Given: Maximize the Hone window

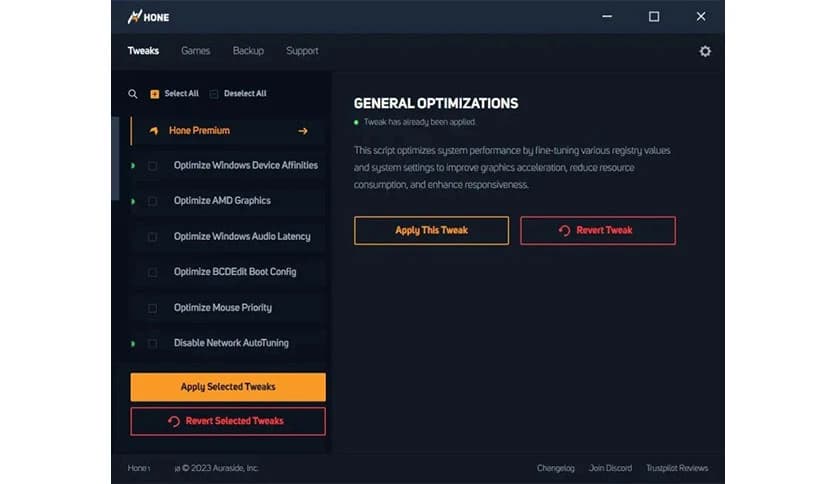Looking at the screenshot, I should (x=654, y=17).
